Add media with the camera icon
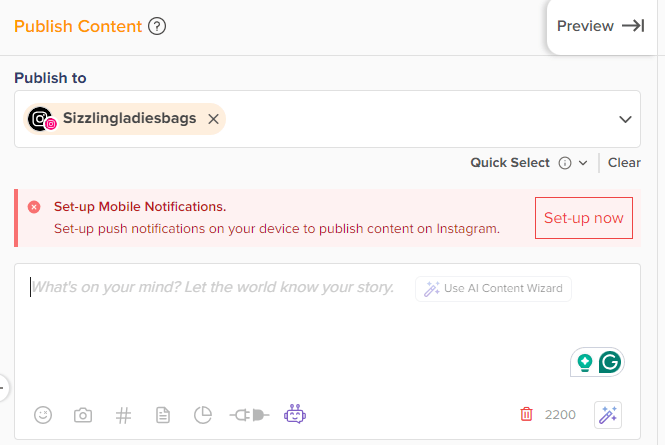 (83, 415)
